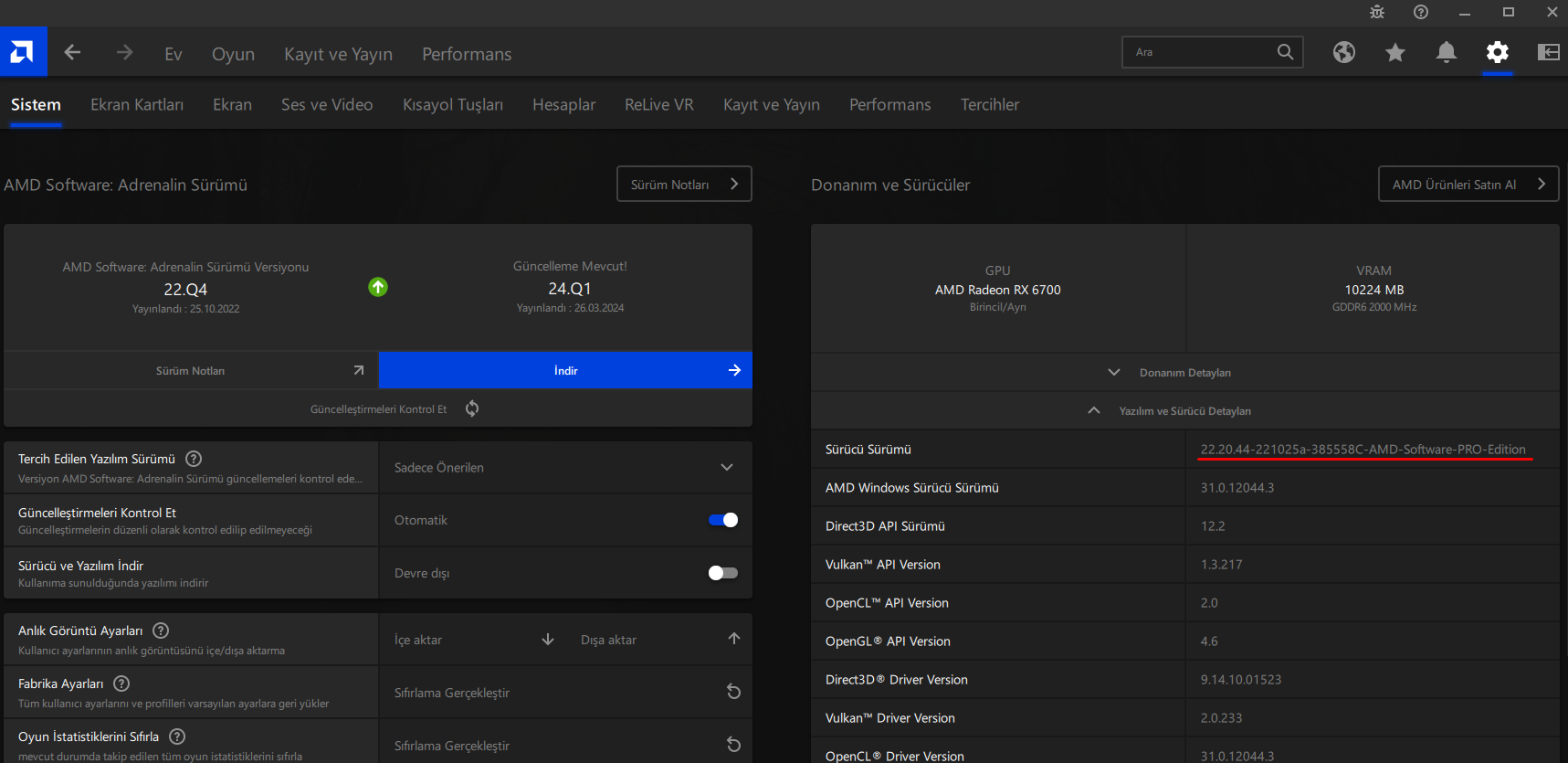Click the bug report icon
Image resolution: width=1568 pixels, height=763 pixels.
(x=1377, y=12)
